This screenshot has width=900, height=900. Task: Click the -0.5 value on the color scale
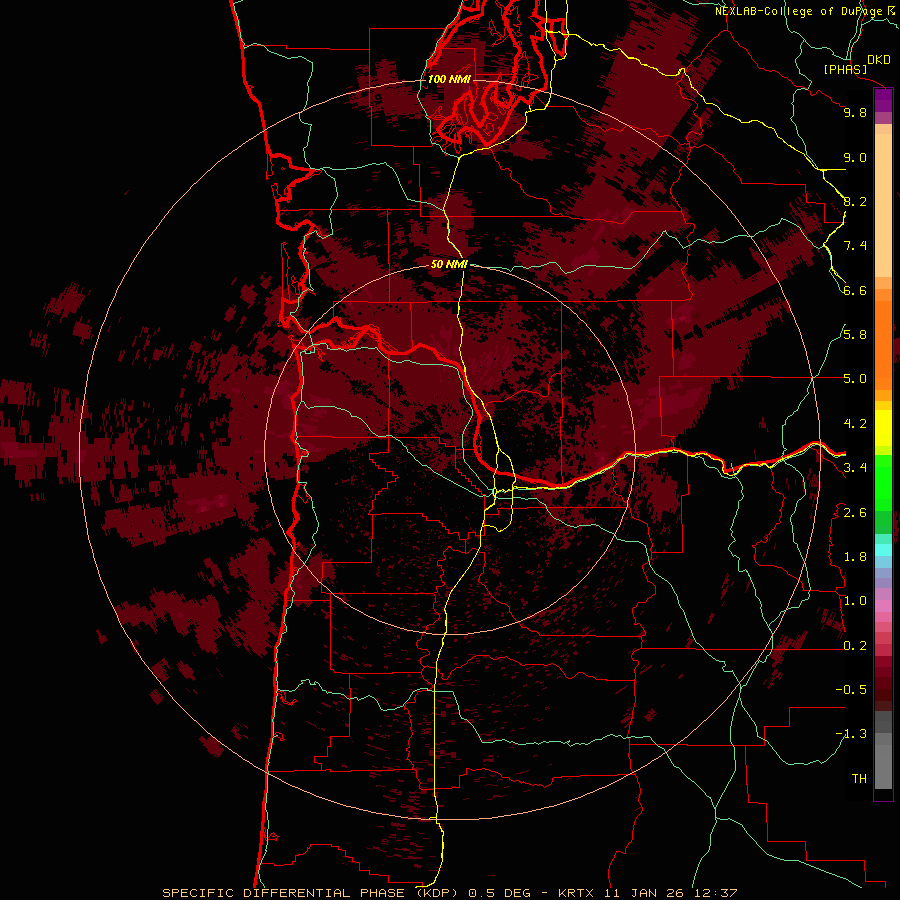point(851,690)
